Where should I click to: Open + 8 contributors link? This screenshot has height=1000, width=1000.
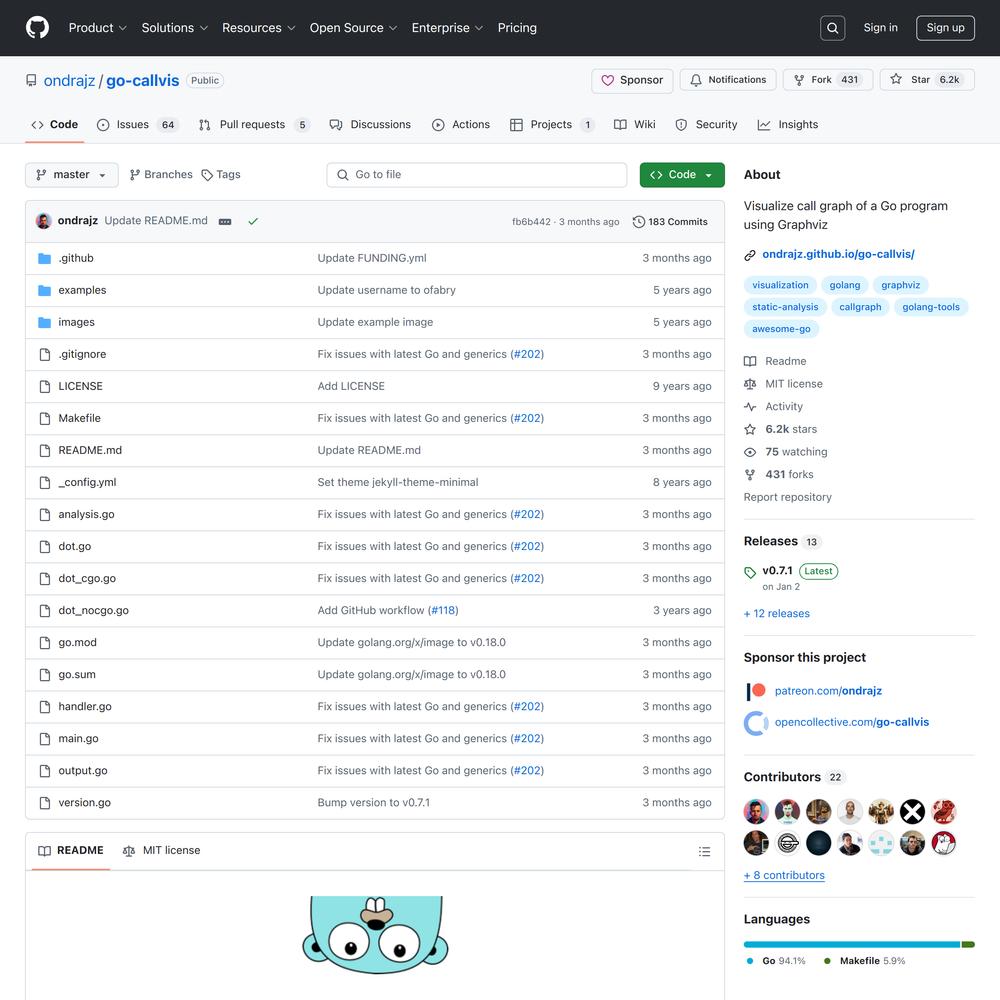784,876
